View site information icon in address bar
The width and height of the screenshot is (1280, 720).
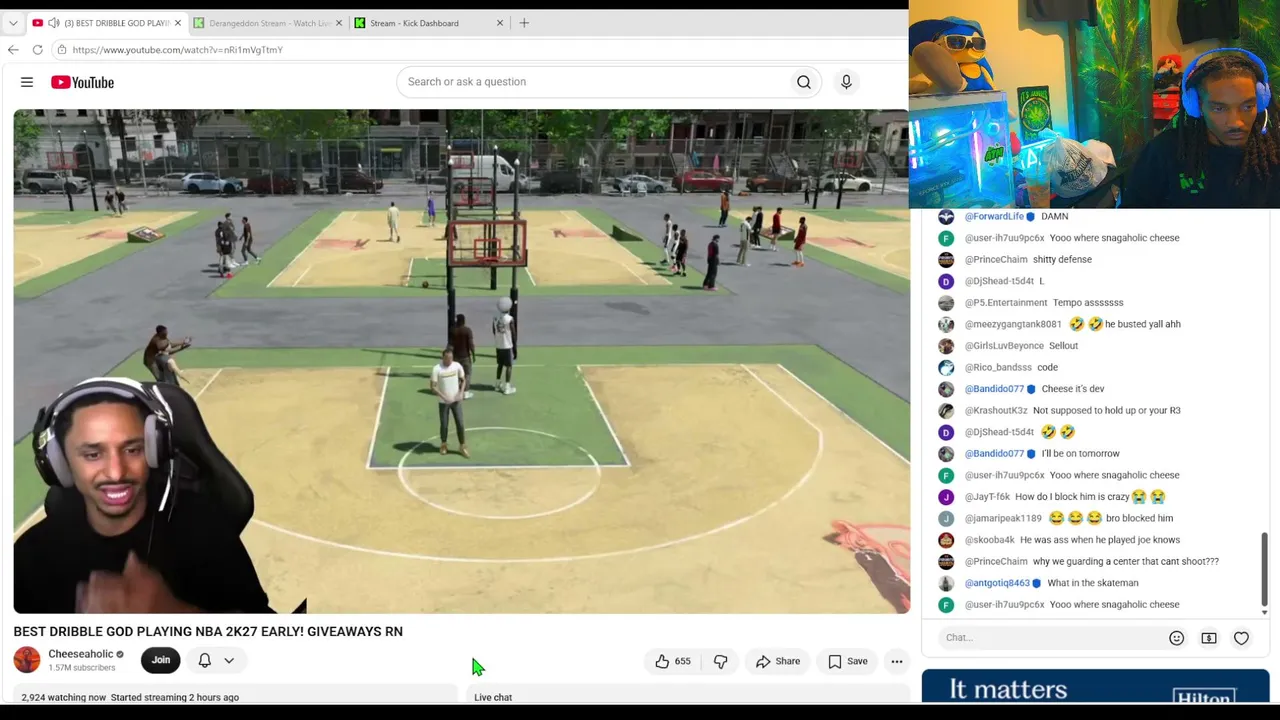click(62, 49)
